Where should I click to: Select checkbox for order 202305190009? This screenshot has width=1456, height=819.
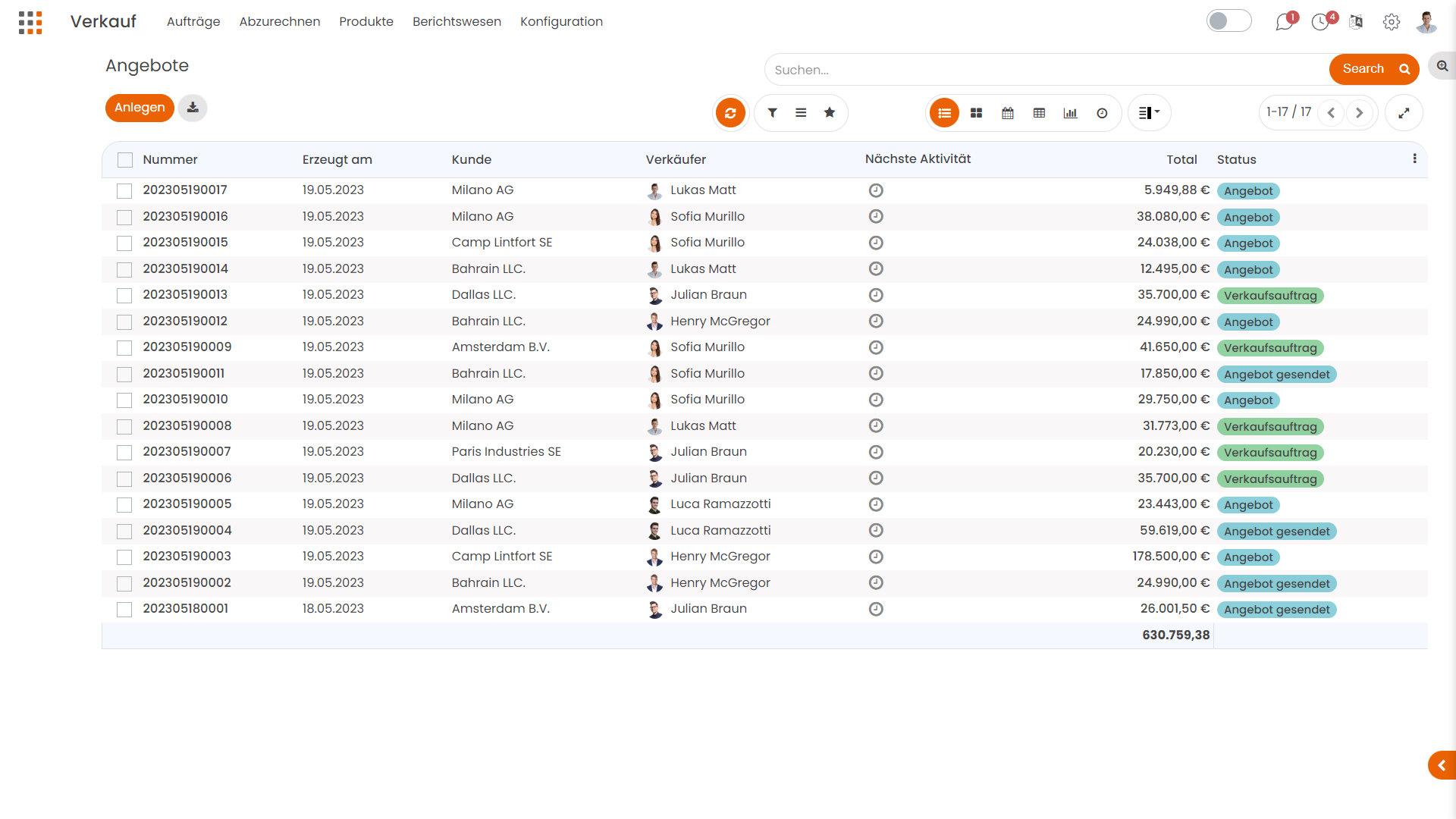124,348
